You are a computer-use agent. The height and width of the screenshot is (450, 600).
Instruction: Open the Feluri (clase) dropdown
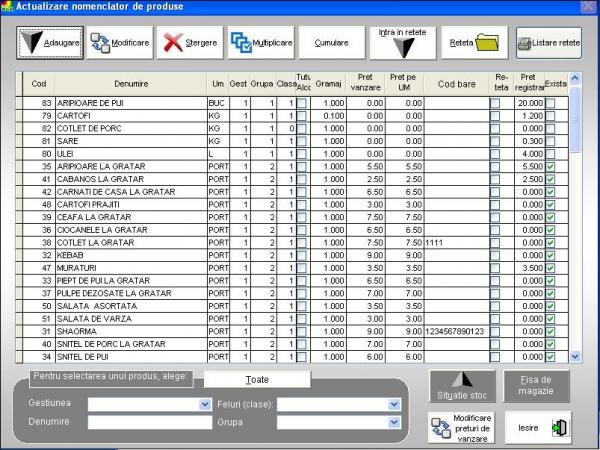coord(394,405)
